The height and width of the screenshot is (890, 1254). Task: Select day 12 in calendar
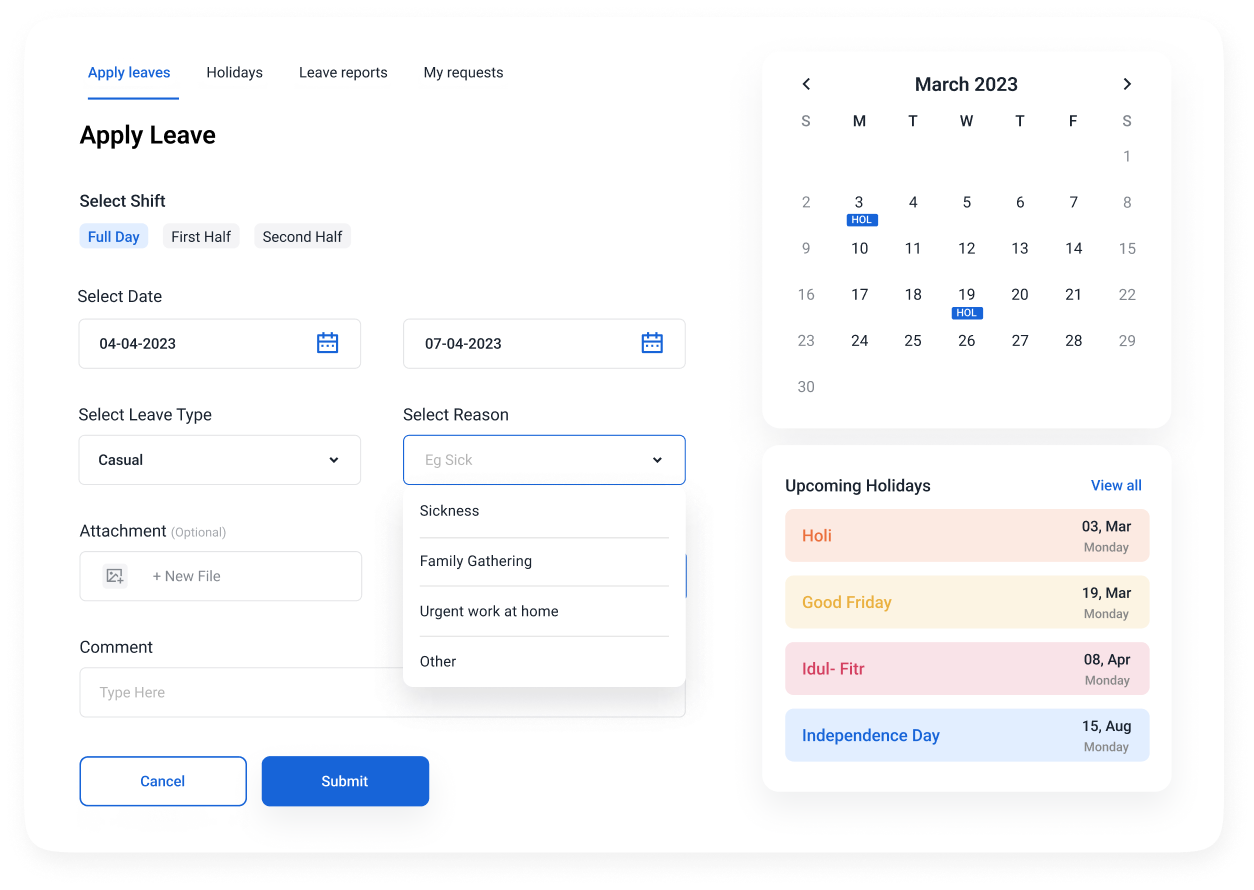(x=966, y=248)
